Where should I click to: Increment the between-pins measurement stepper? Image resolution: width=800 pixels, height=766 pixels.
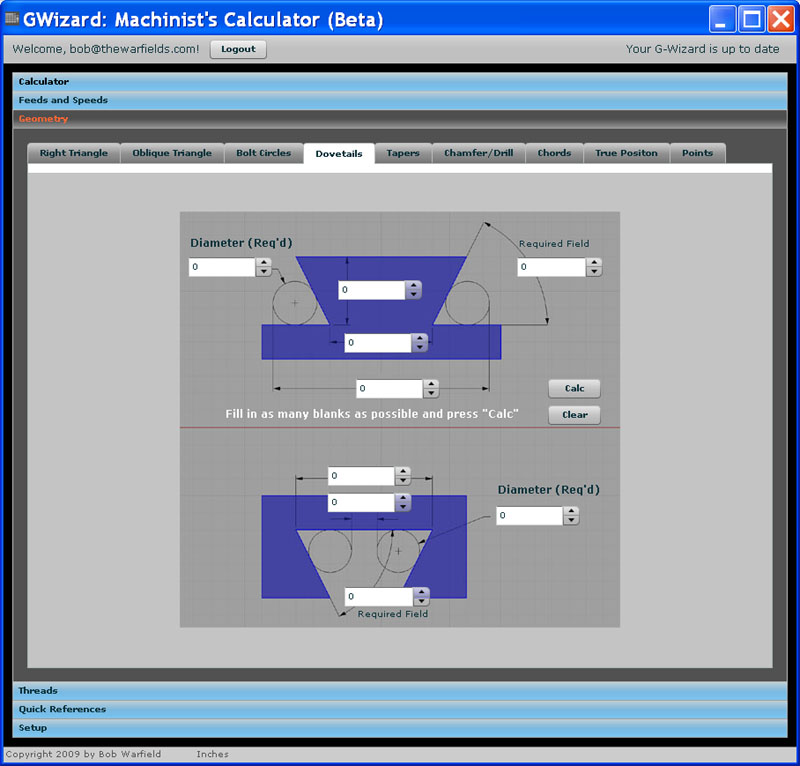(403, 498)
